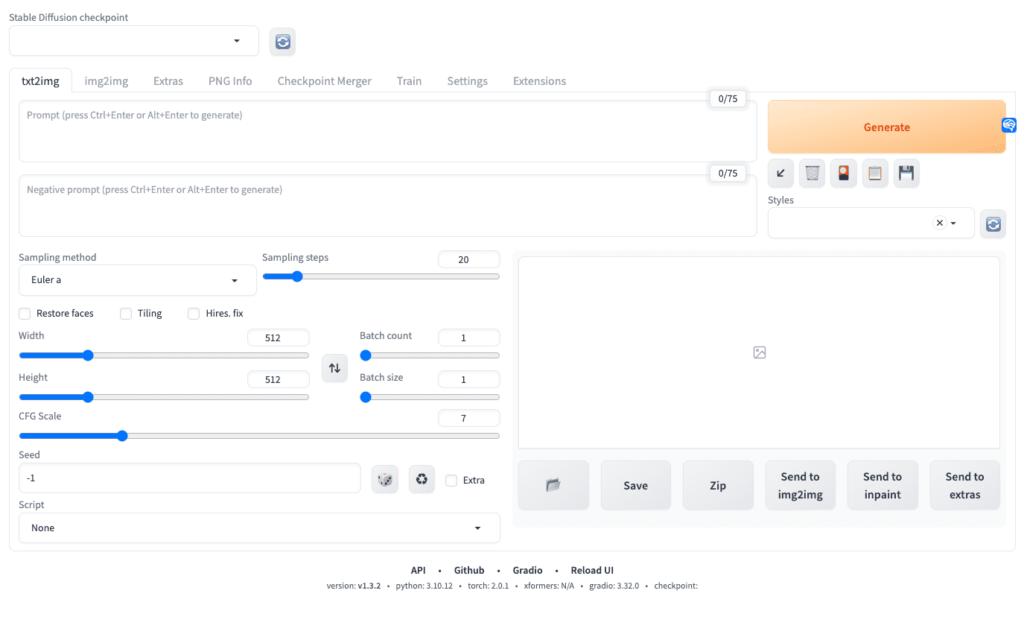
Task: Open the Script dropdown showing None
Action: click(x=259, y=528)
